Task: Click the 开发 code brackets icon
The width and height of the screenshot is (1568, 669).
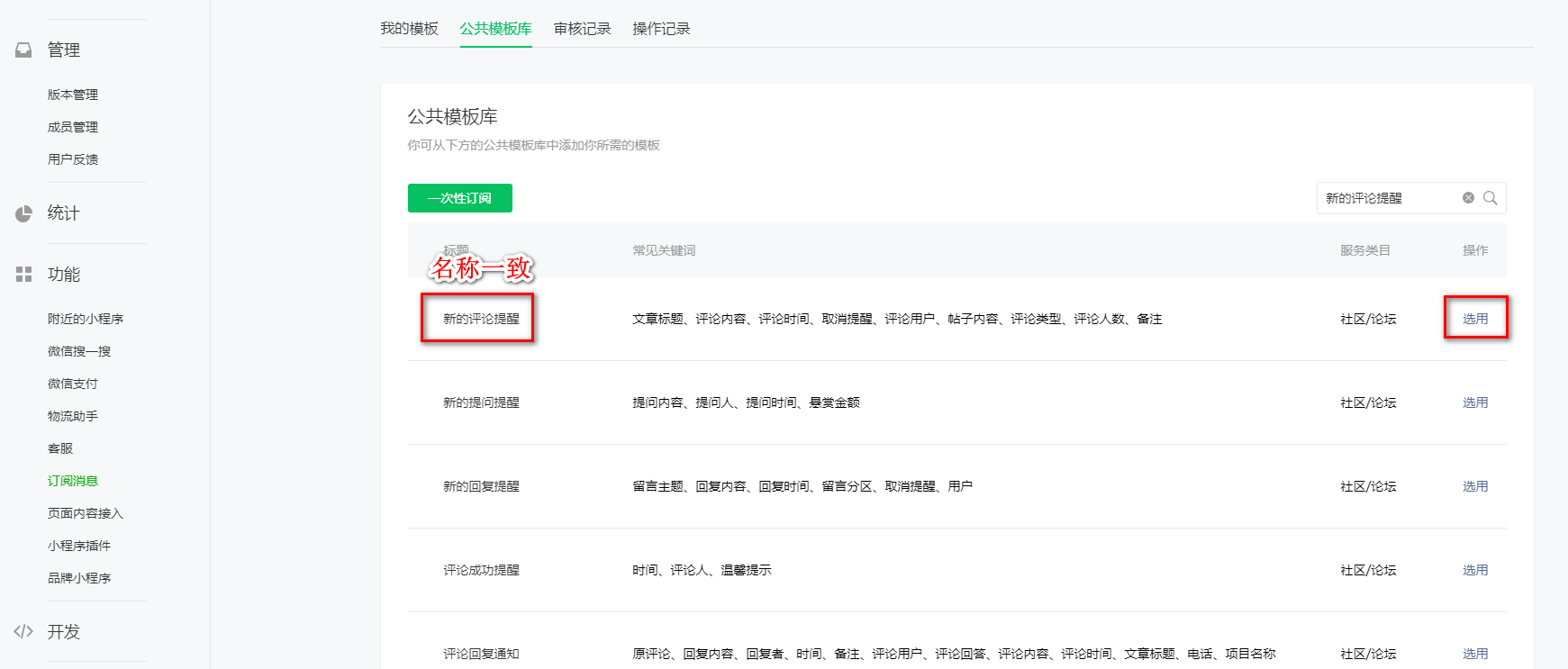Action: (x=23, y=631)
